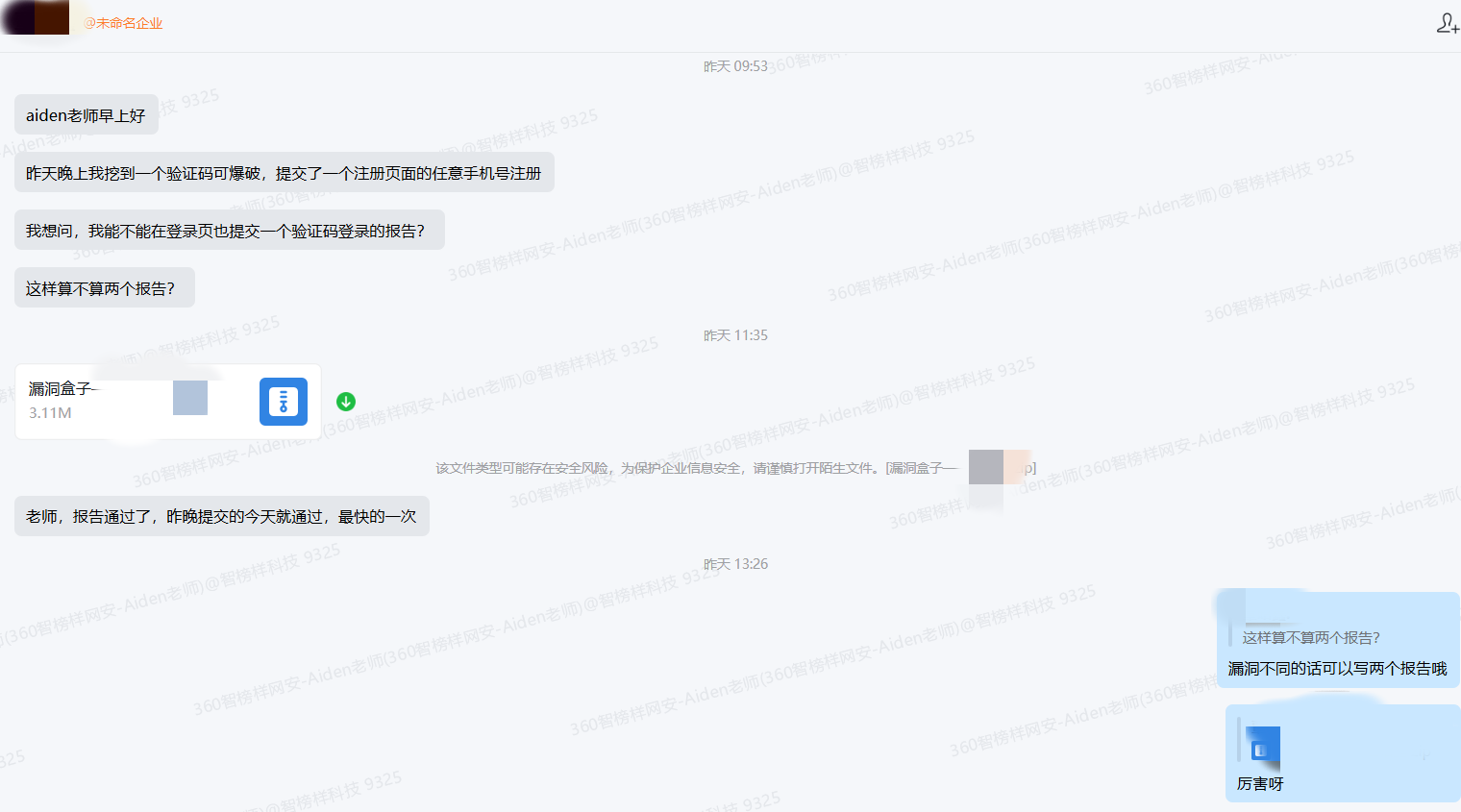Select the '老师,报告通过了' message bubble

point(221,516)
